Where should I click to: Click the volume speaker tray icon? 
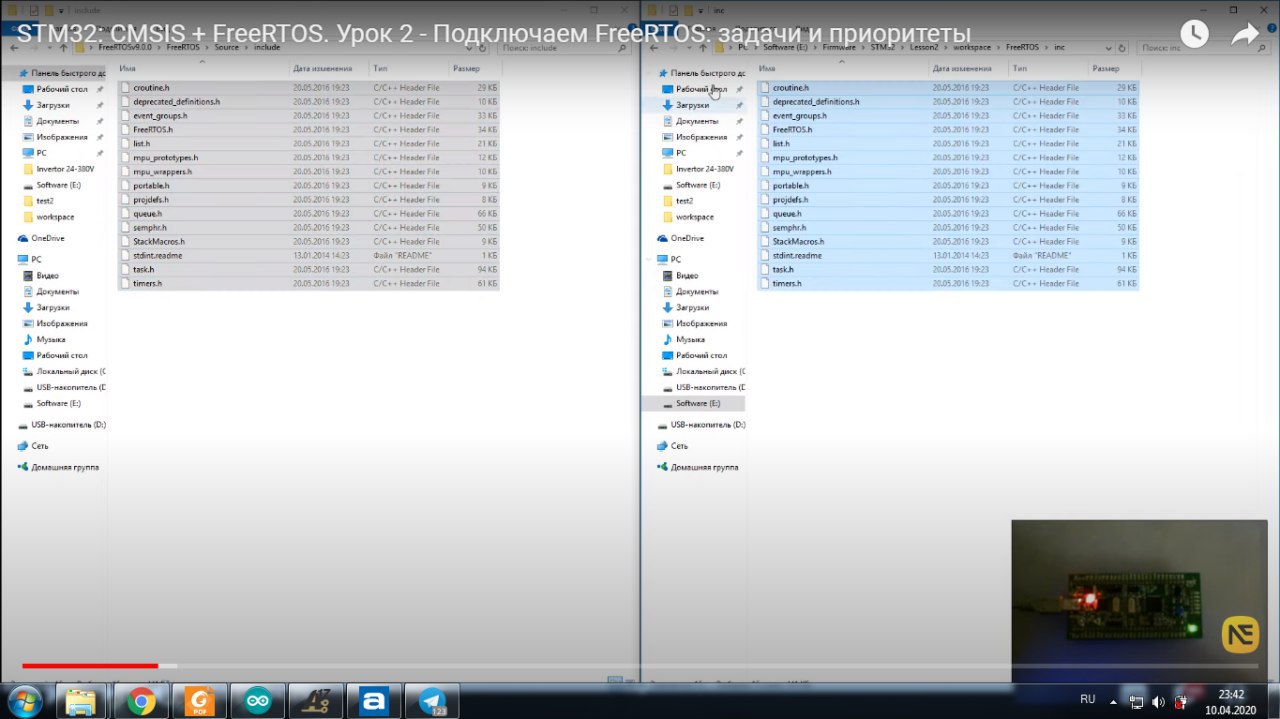tap(1158, 701)
